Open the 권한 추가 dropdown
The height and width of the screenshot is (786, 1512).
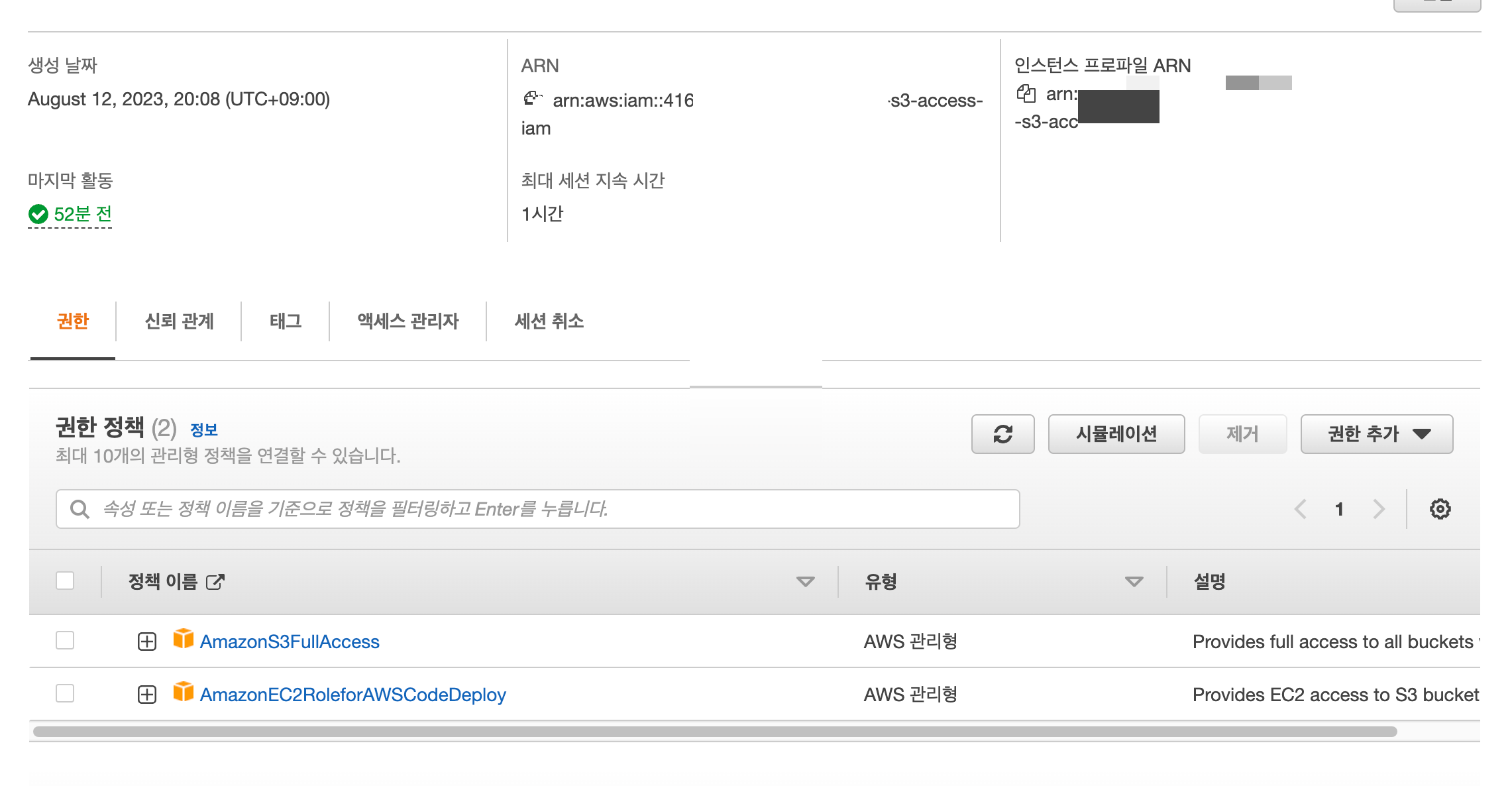coord(1376,434)
